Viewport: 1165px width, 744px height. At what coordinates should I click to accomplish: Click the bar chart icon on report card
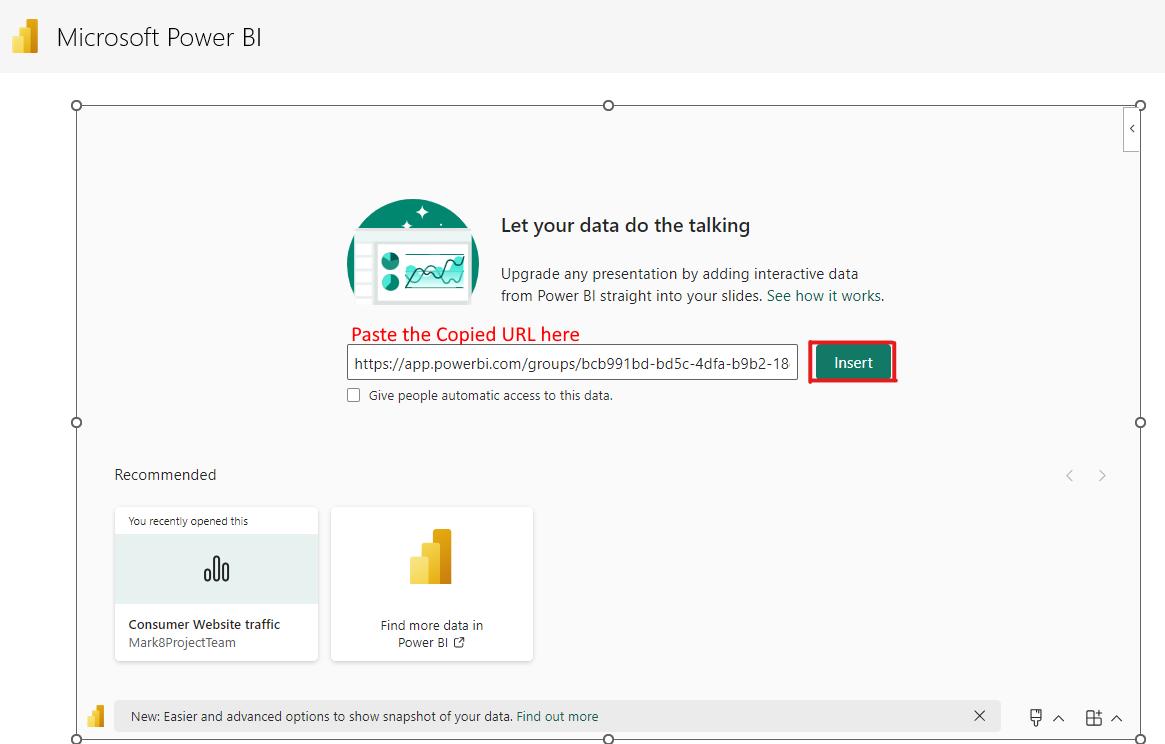216,569
